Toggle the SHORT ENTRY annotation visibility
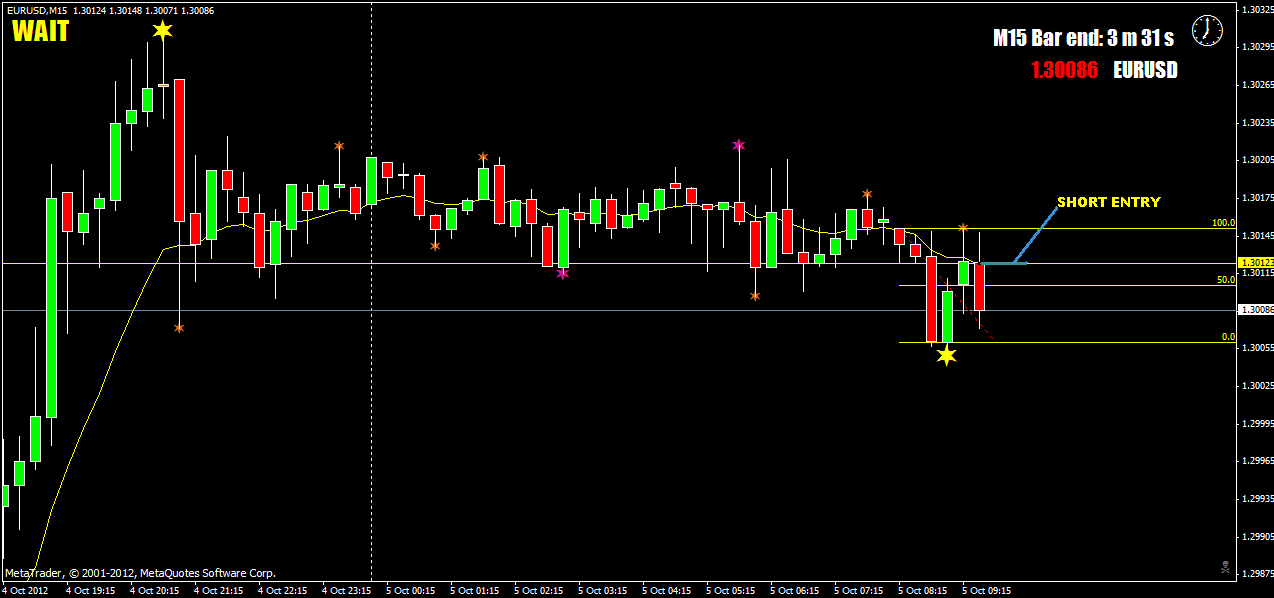Screen dimensions: 1274x598 point(1108,202)
